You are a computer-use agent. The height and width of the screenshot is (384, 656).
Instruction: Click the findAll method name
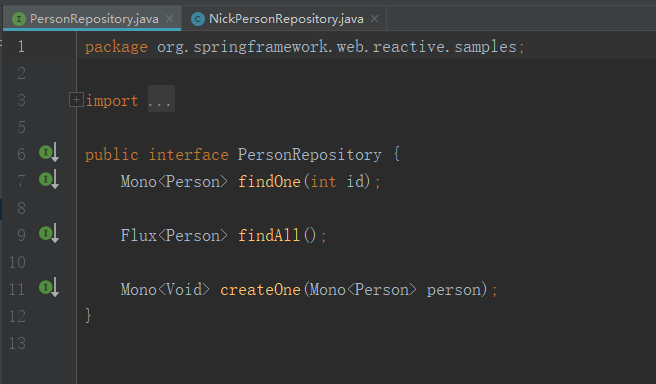coord(269,236)
